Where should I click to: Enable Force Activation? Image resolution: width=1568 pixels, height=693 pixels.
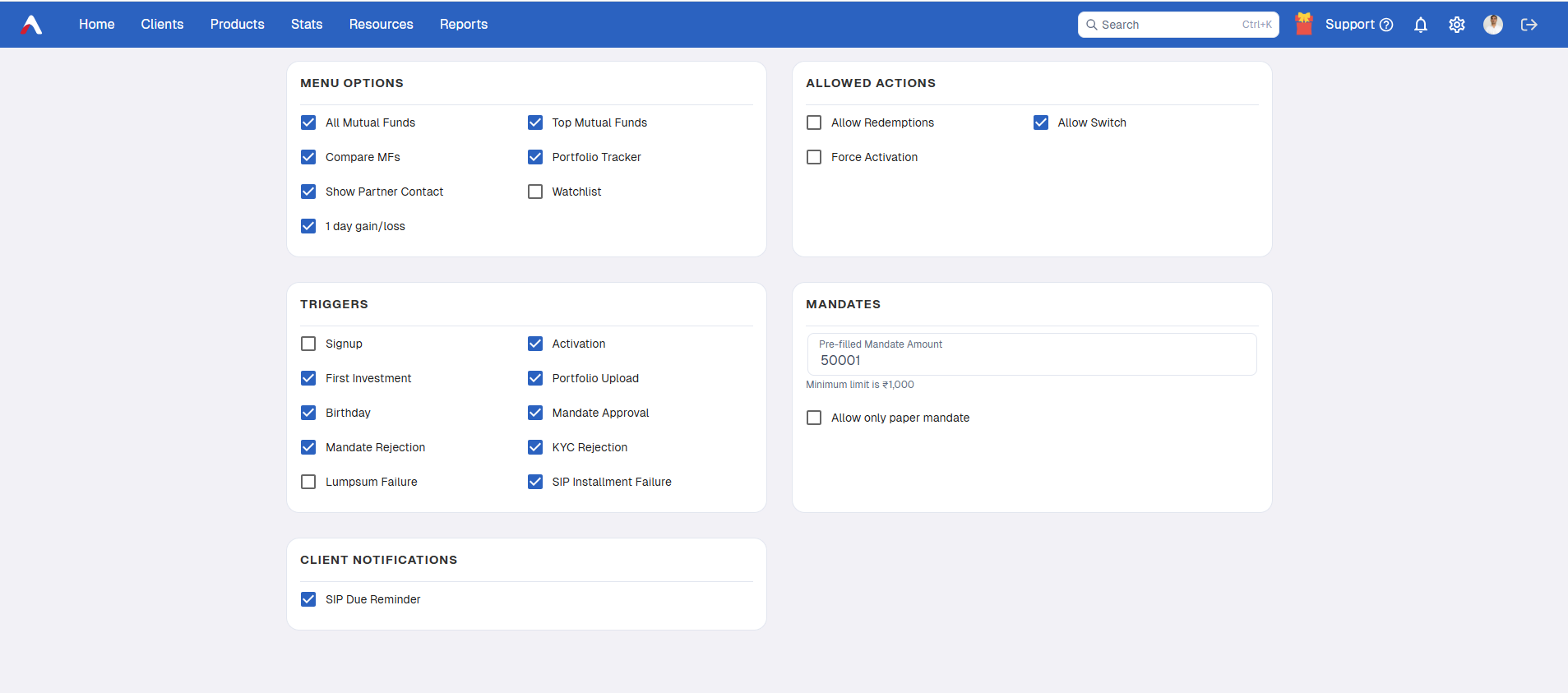[x=814, y=157]
